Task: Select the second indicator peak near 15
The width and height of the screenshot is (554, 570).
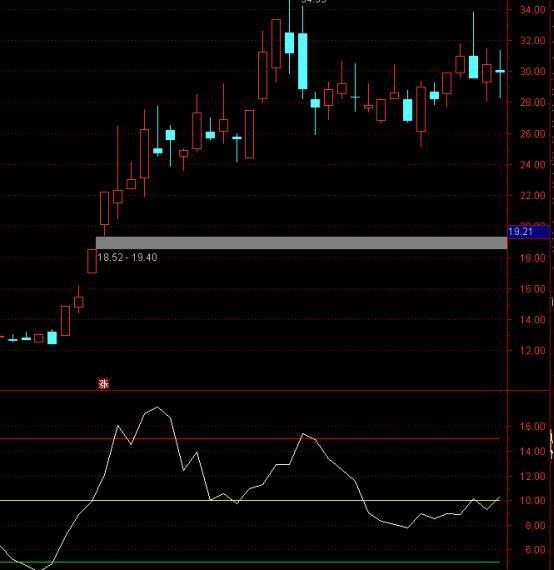Action: coord(303,434)
